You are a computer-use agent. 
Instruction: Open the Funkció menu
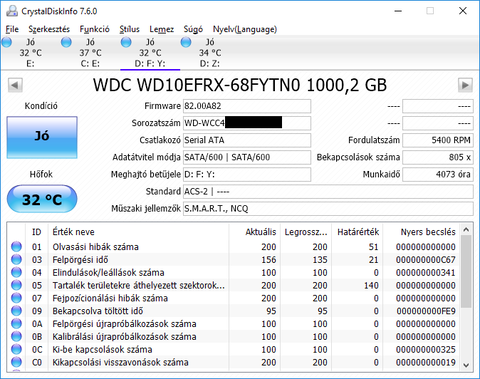pos(94,29)
